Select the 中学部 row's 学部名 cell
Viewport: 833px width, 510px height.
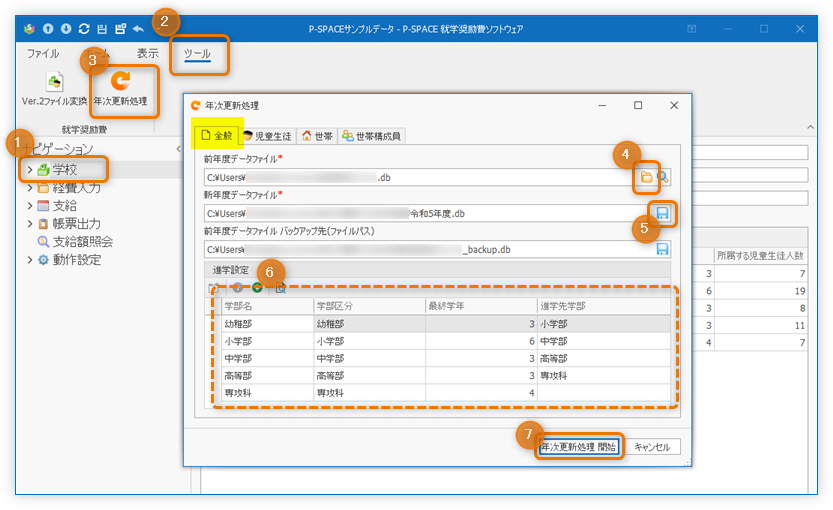pos(268,359)
